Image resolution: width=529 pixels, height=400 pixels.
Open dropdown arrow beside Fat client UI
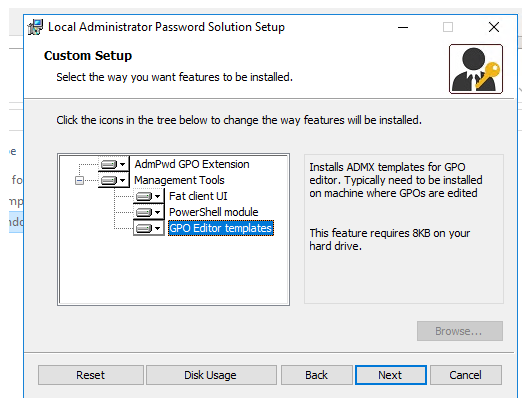[x=158, y=196]
